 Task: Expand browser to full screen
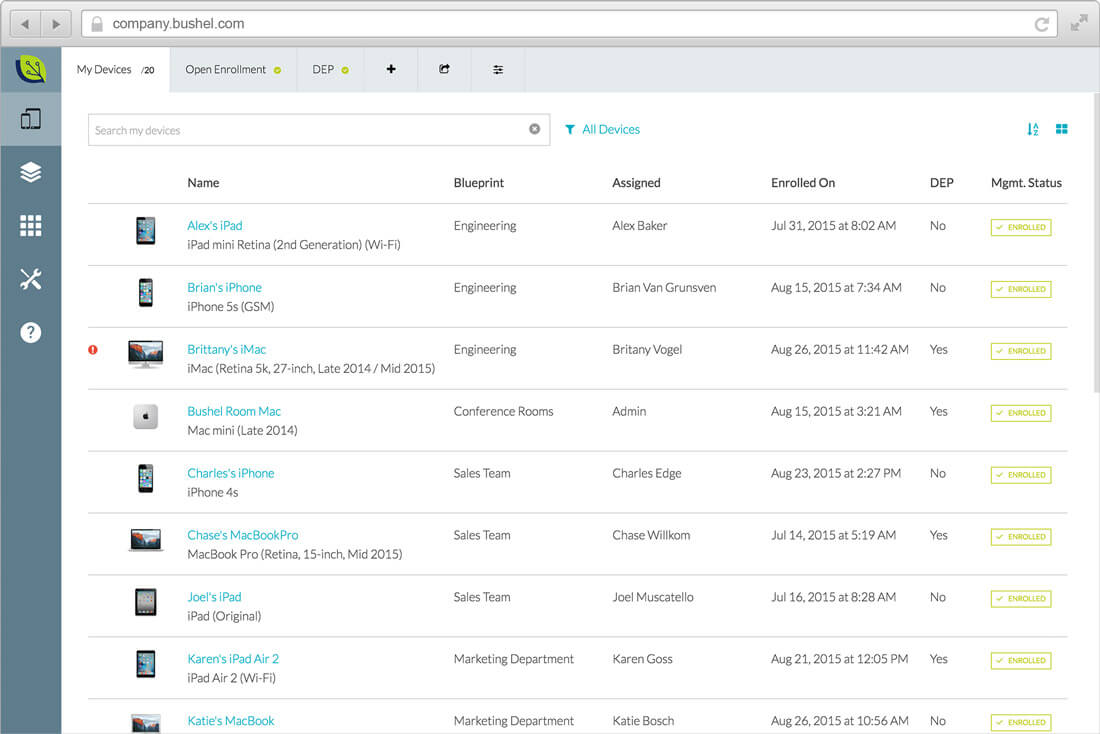point(1079,24)
